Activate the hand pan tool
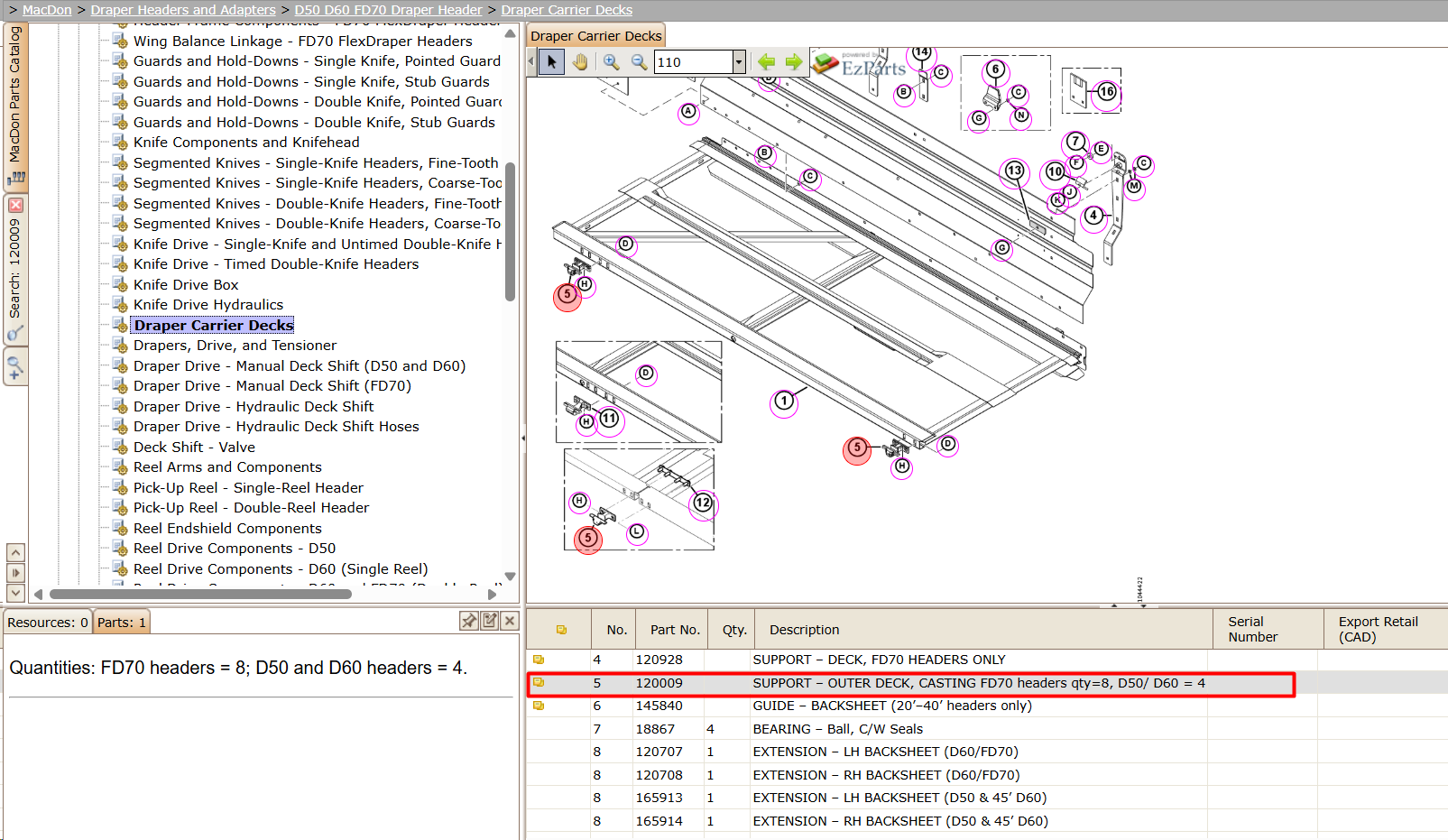1448x840 pixels. coord(579,62)
